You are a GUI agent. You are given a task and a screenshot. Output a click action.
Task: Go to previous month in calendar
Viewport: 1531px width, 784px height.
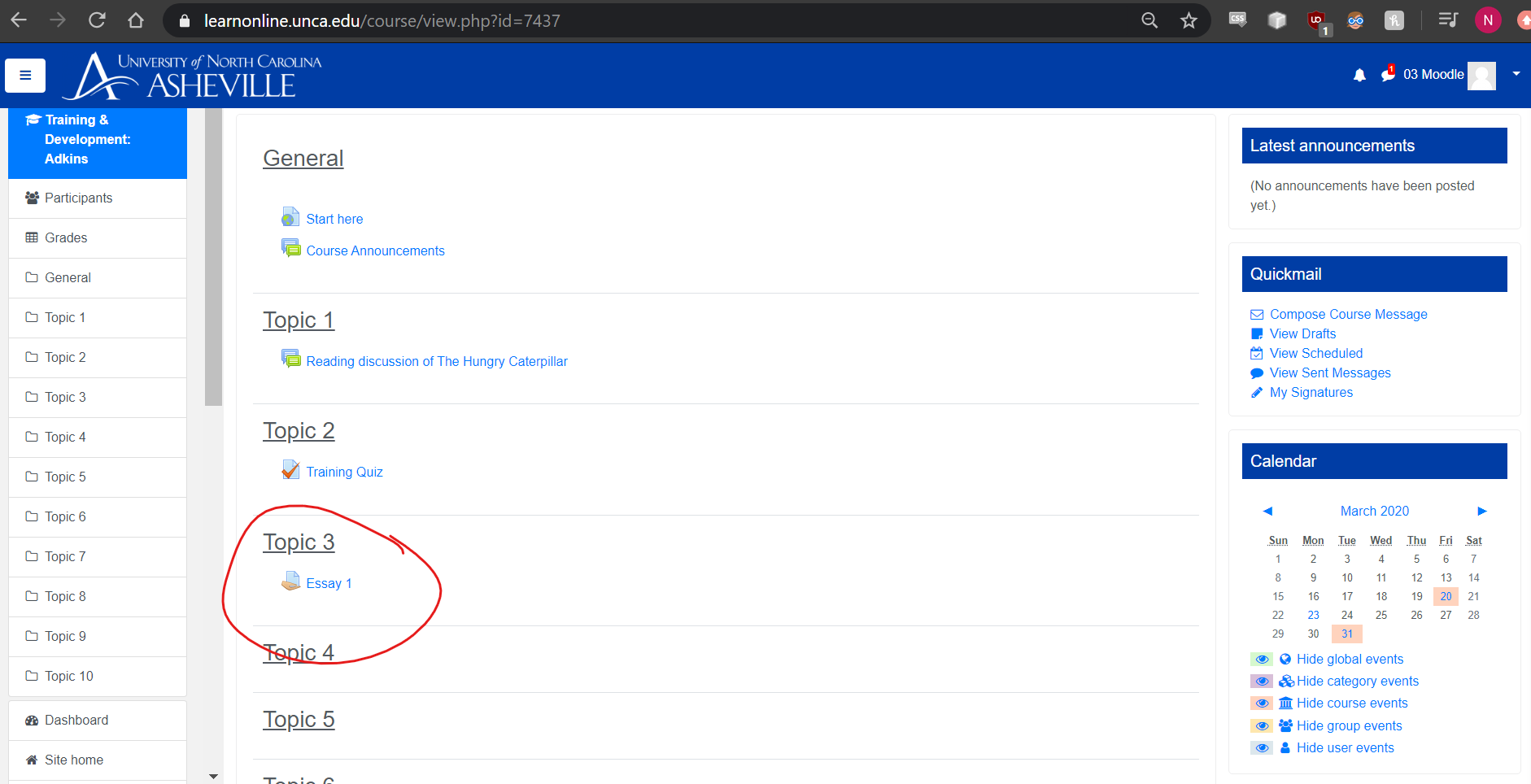tap(1267, 511)
